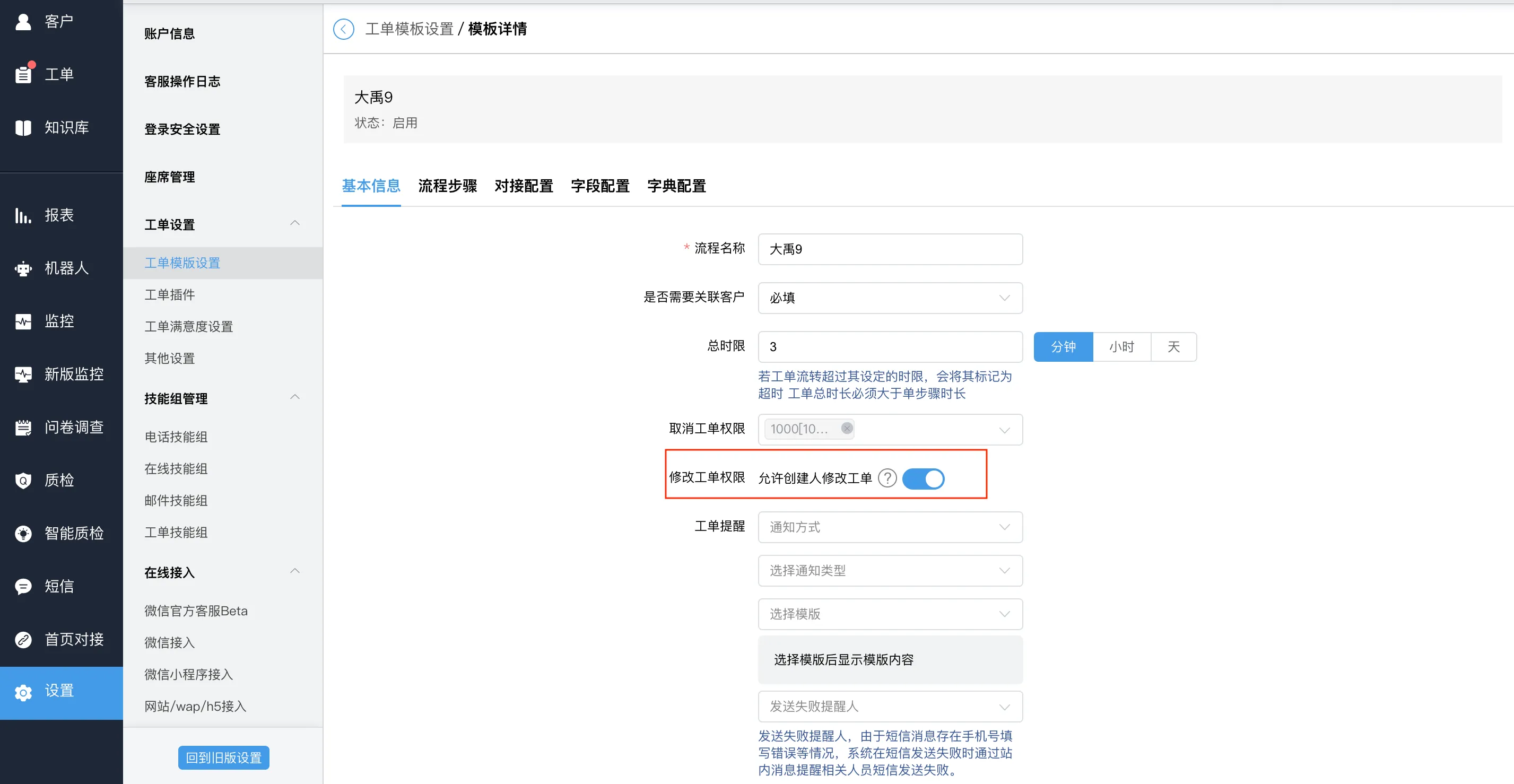Image resolution: width=1514 pixels, height=784 pixels.
Task: Open the 问卷调查 survey icon
Action: tap(23, 427)
